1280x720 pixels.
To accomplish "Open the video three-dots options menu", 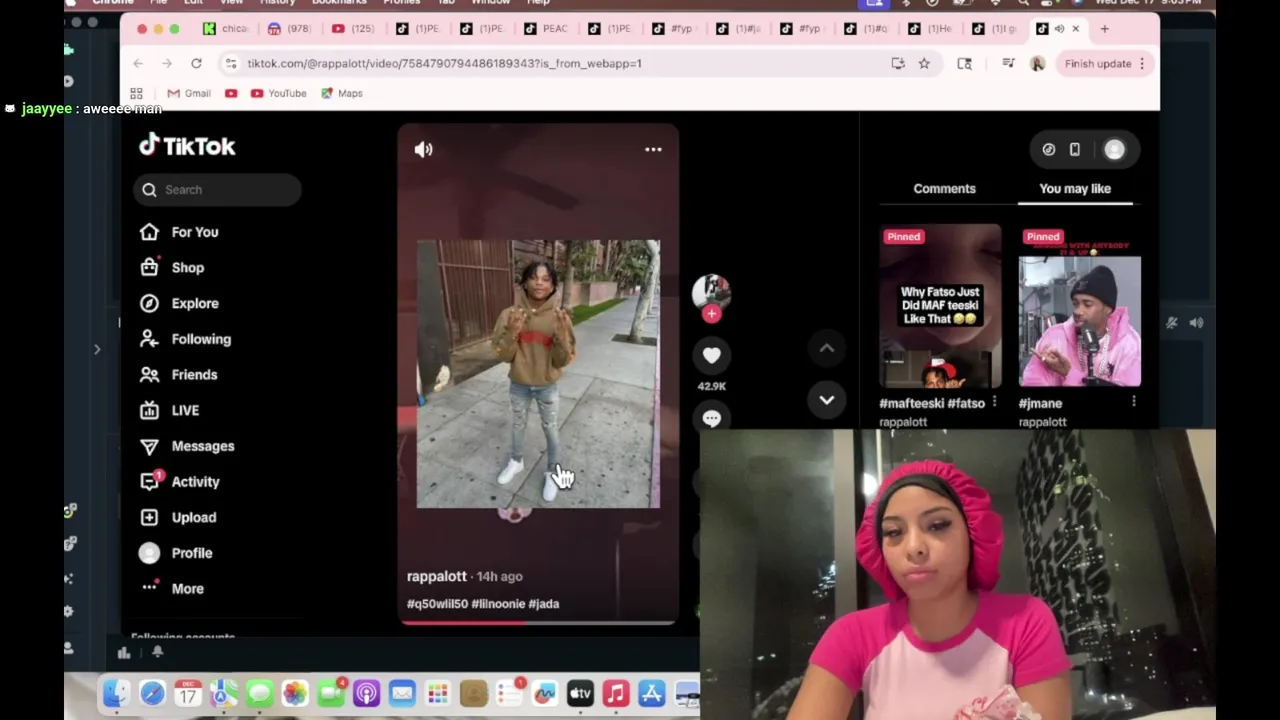I will tap(653, 149).
